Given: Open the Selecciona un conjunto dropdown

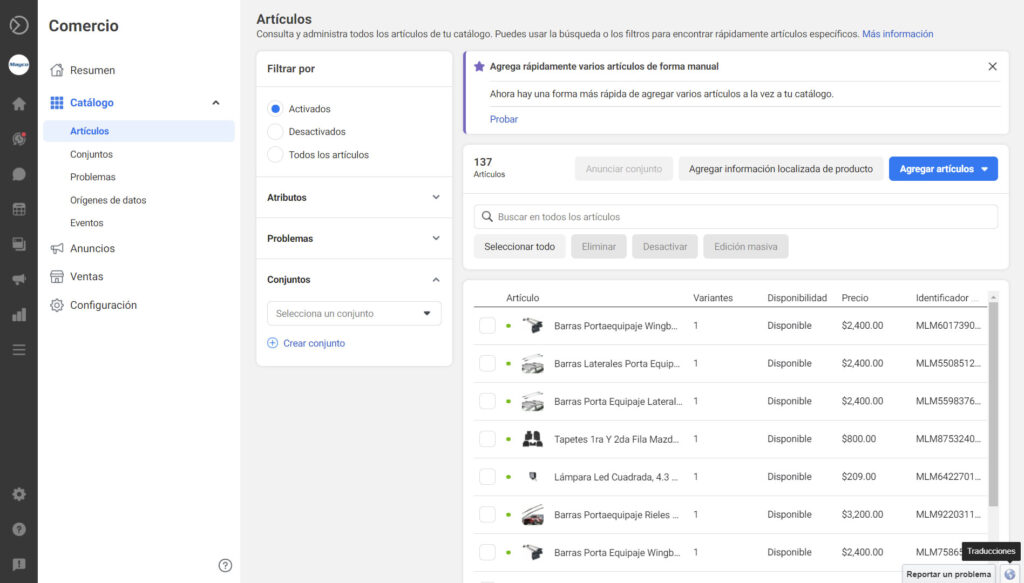Looking at the screenshot, I should pyautogui.click(x=354, y=314).
